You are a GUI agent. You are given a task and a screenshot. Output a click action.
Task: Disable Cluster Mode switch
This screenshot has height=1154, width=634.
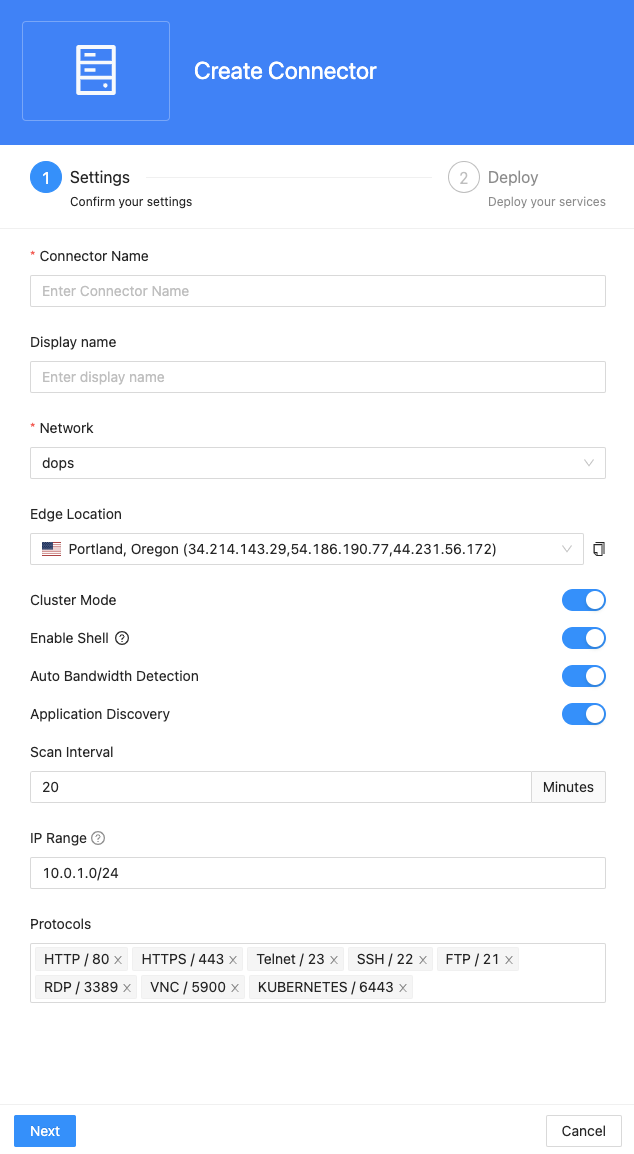584,600
